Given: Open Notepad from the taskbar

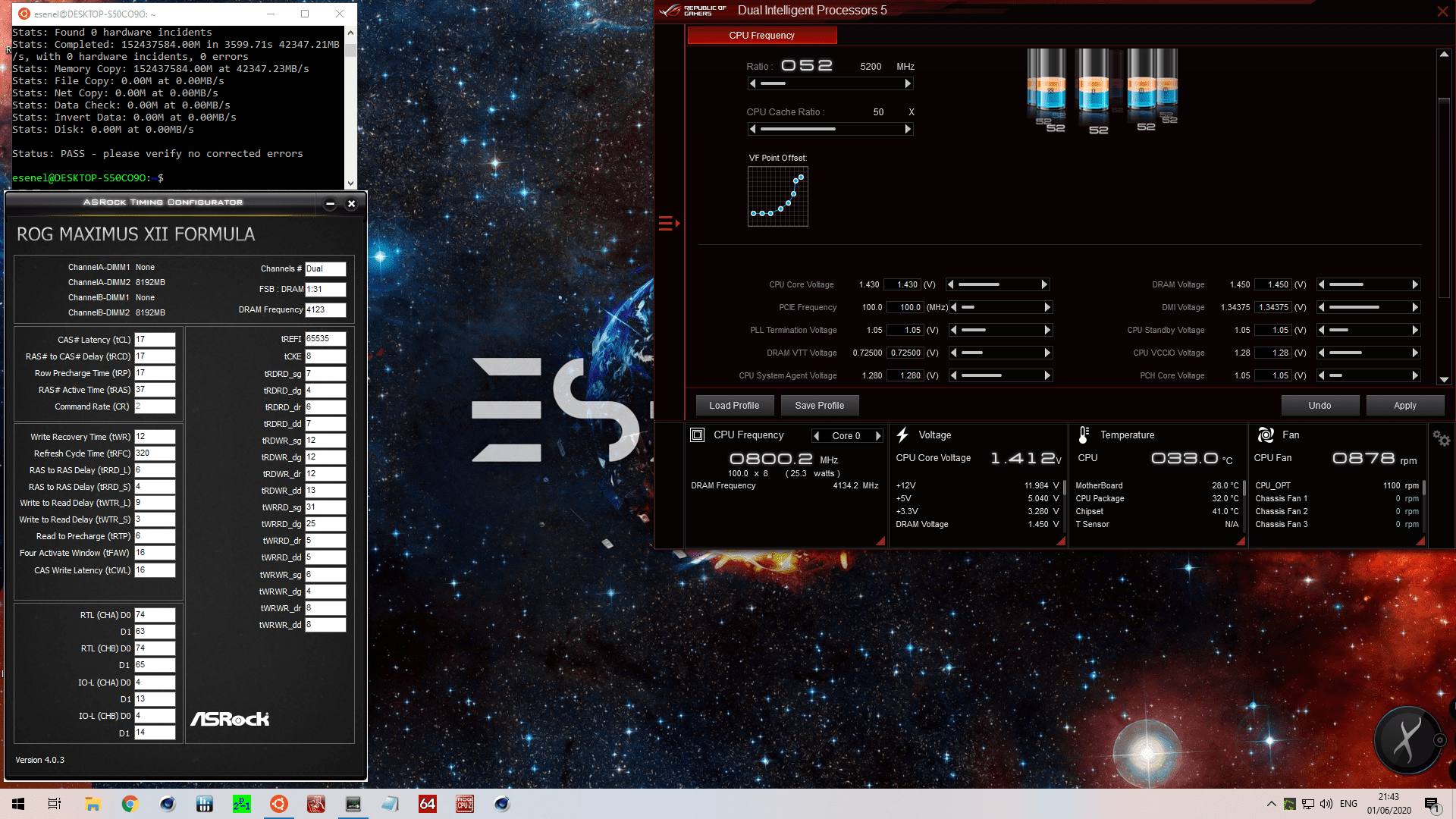Looking at the screenshot, I should coord(390,804).
